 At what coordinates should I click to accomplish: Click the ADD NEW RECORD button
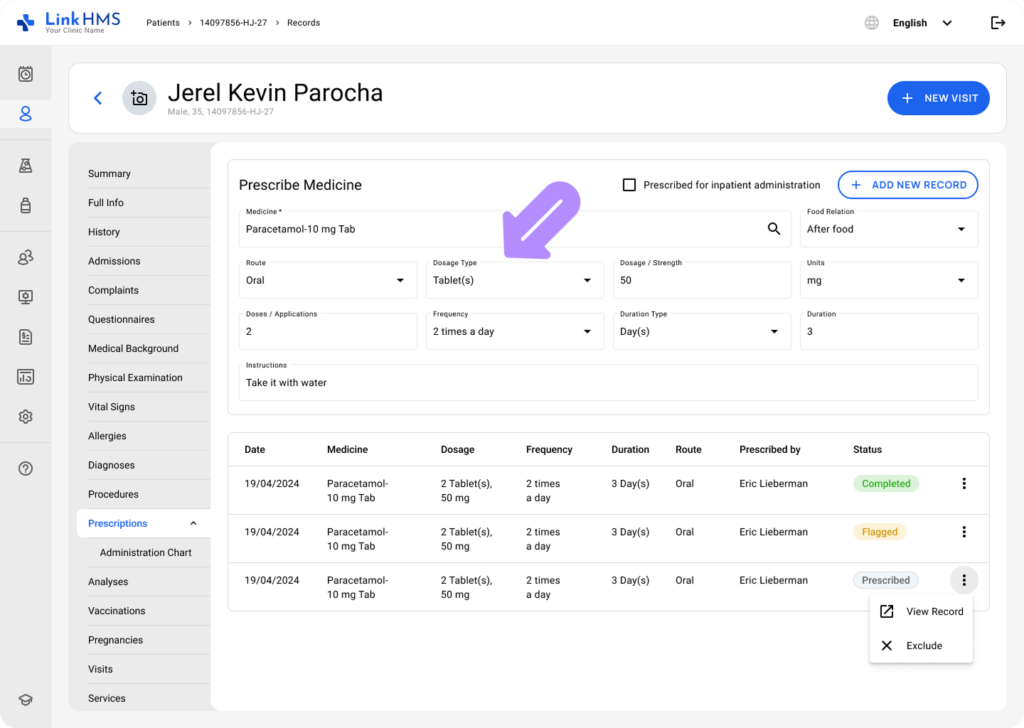tap(907, 184)
